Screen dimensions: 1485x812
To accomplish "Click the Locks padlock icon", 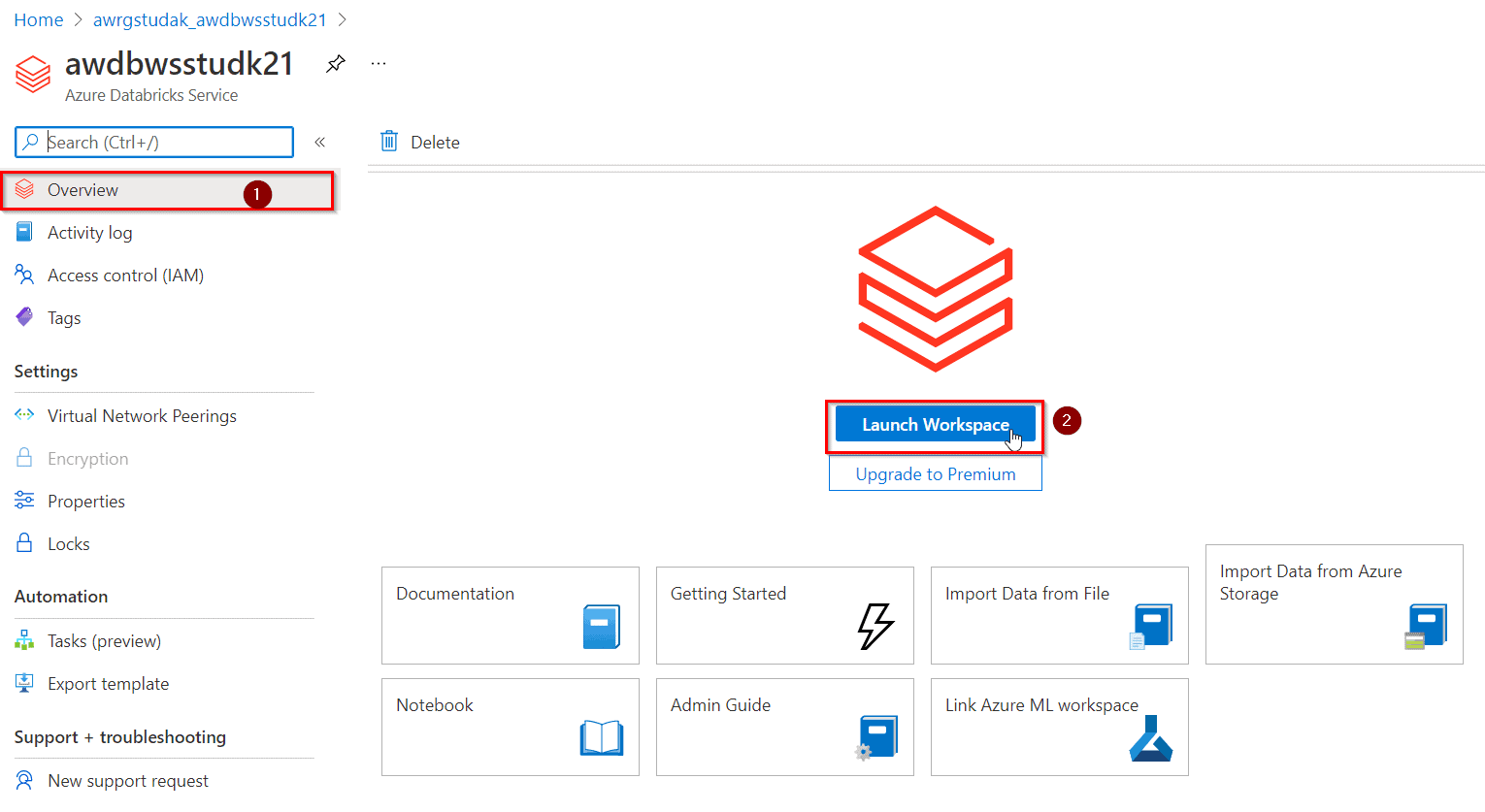I will click(x=25, y=543).
